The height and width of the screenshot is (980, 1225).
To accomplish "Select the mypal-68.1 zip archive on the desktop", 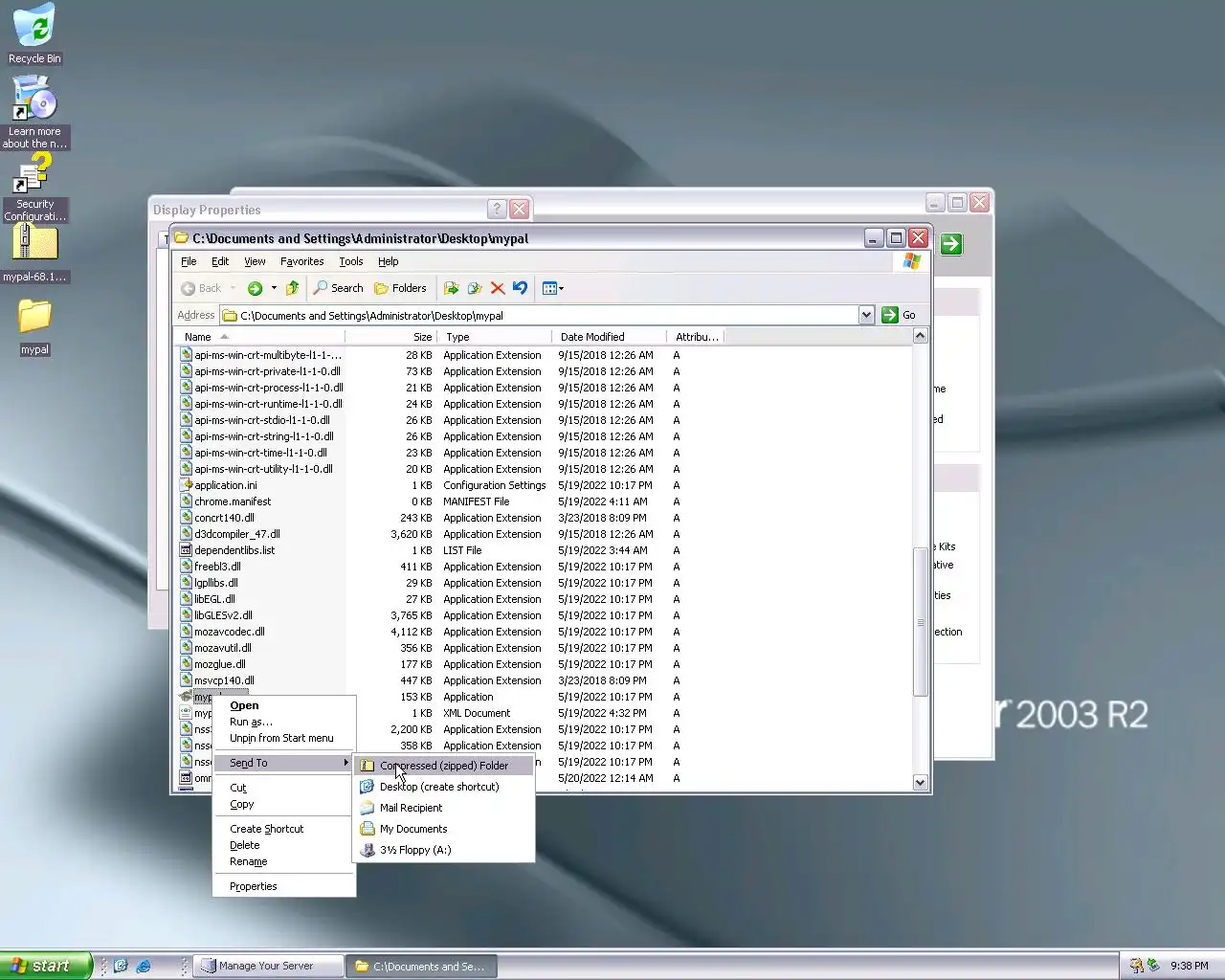I will click(34, 254).
